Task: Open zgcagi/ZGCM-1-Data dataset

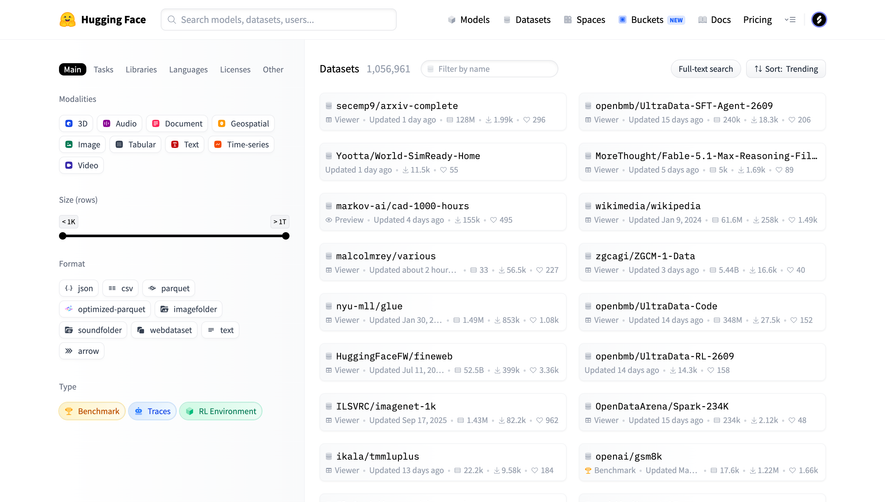Action: click(702, 262)
